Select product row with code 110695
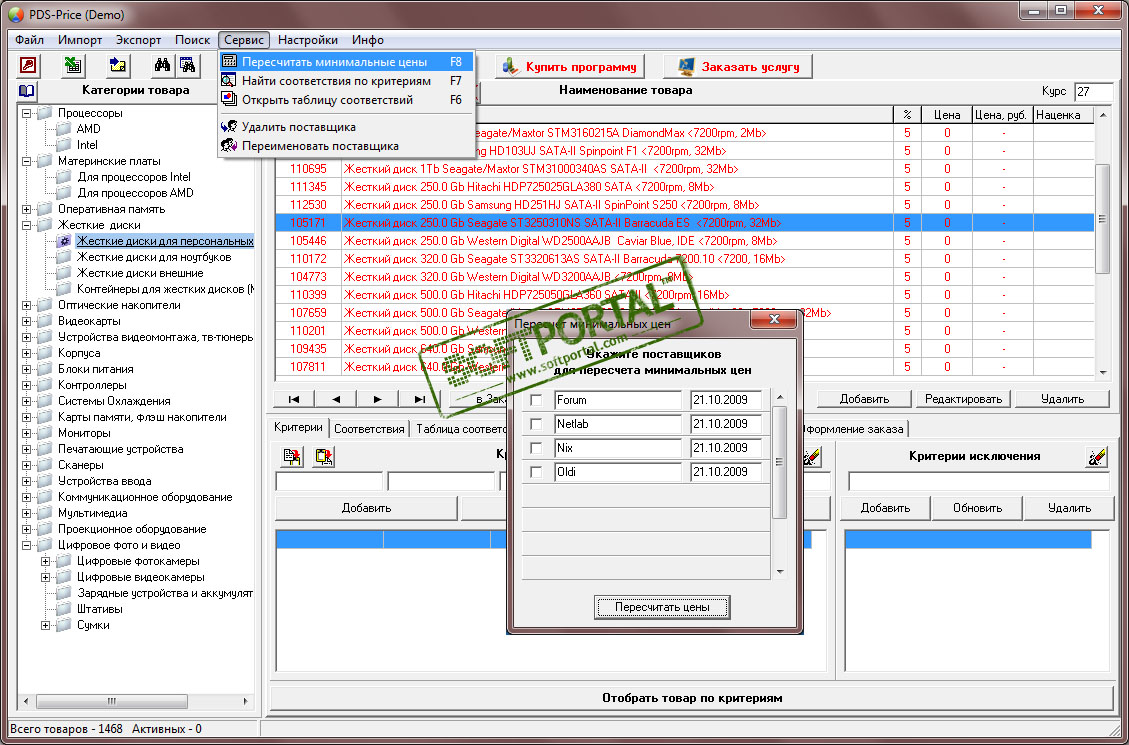 684,169
